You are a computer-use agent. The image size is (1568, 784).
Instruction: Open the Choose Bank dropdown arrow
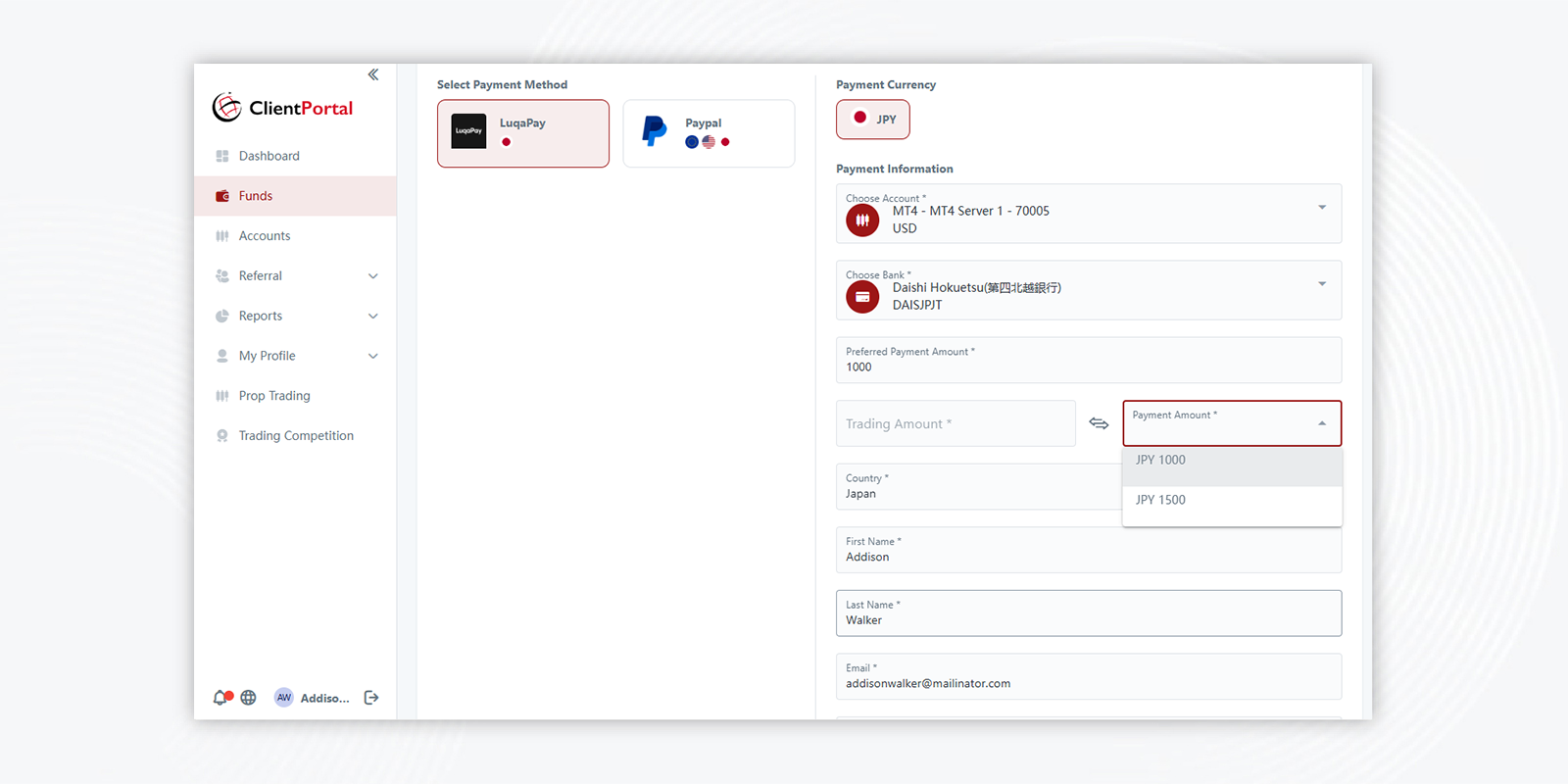pos(1322,284)
